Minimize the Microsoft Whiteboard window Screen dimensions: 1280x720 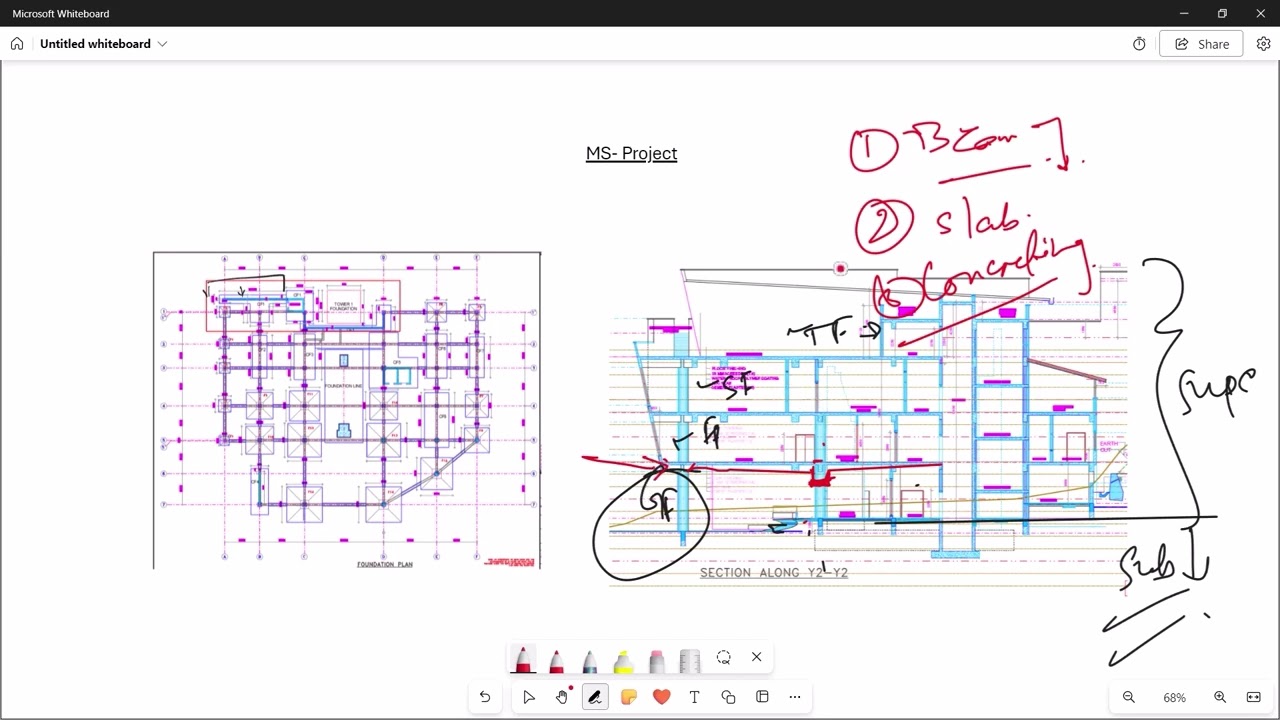pos(1184,13)
